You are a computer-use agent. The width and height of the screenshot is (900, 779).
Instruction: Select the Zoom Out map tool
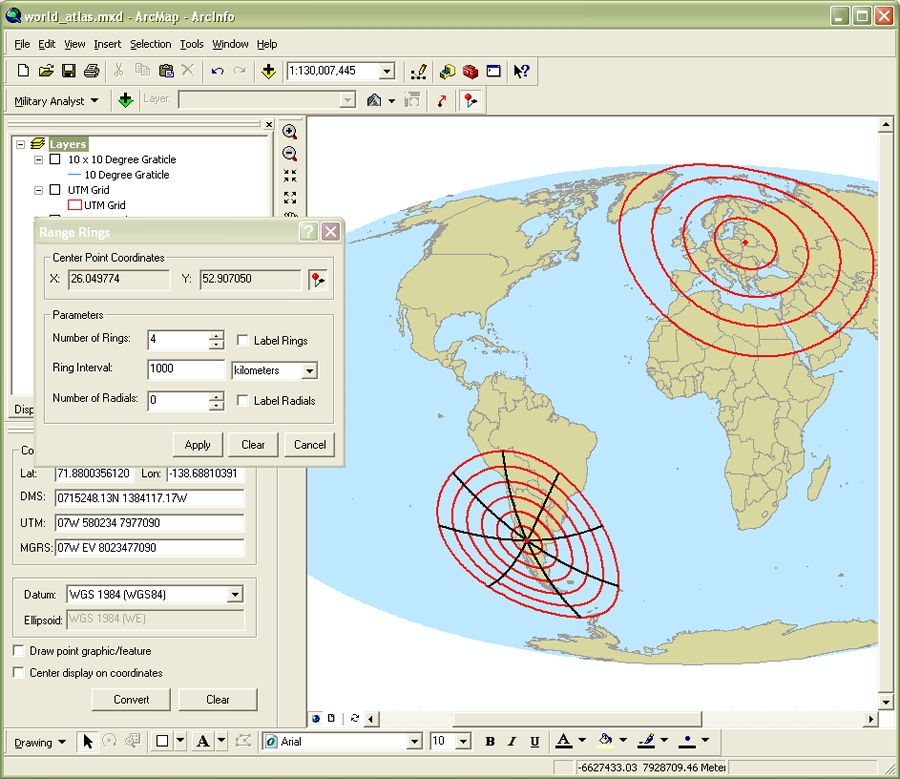[x=290, y=154]
